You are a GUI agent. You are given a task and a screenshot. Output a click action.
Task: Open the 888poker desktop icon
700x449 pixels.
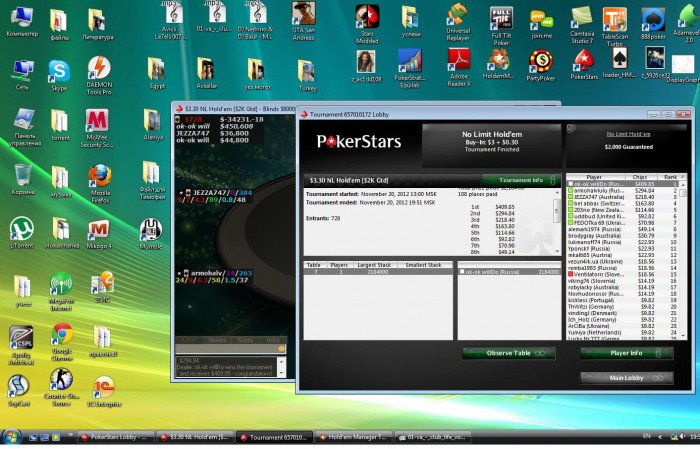click(653, 24)
